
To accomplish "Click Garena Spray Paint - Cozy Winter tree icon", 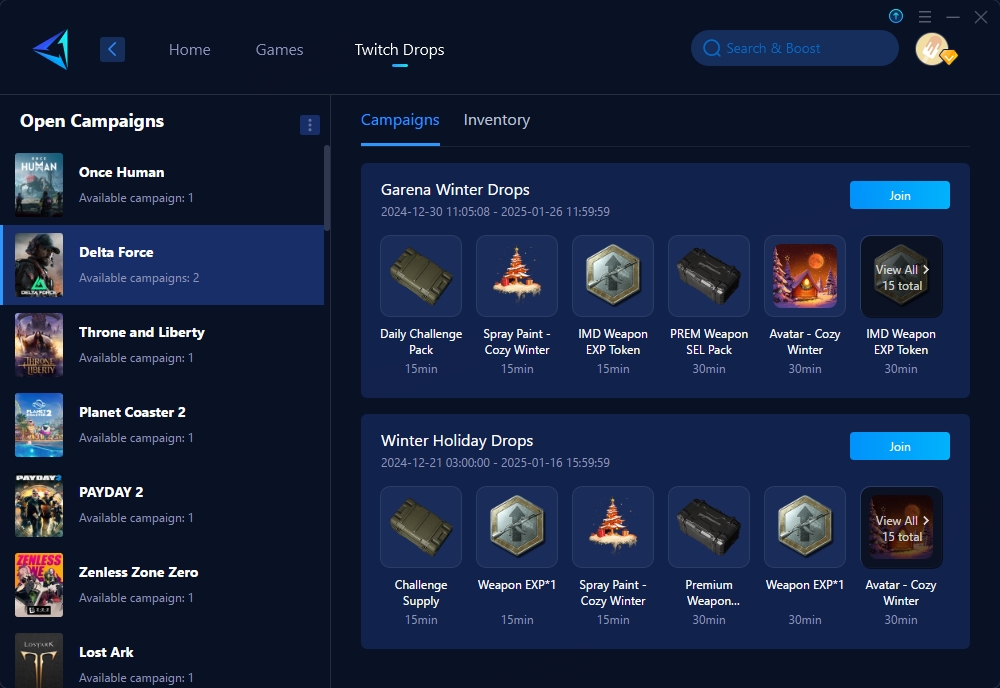I will tap(517, 276).
